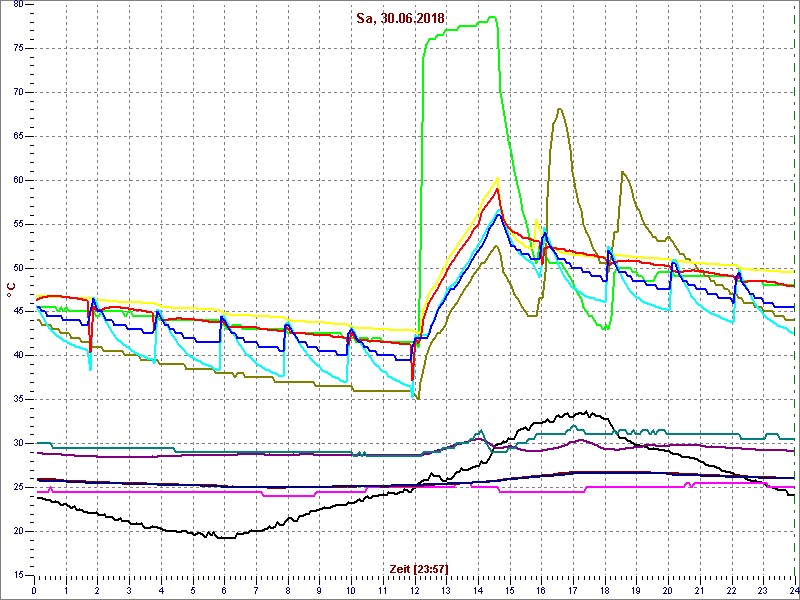This screenshot has height=600, width=800.
Task: Choose the 60 label on temperature axis
Action: 17,180
